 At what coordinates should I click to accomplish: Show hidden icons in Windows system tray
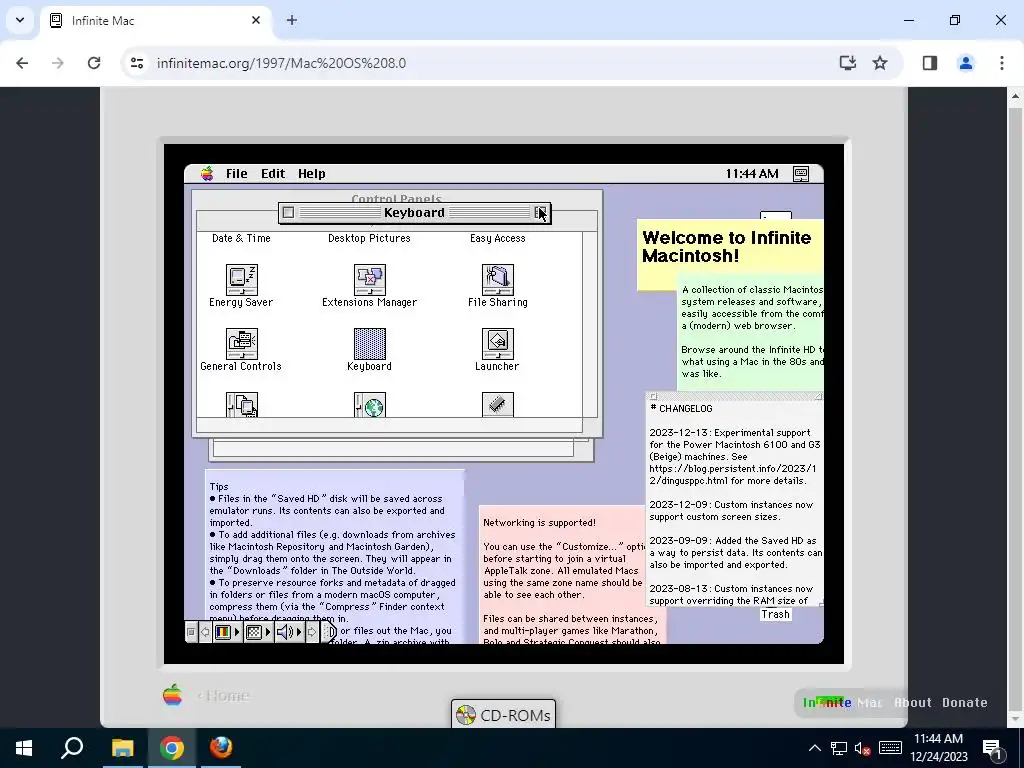click(x=814, y=748)
